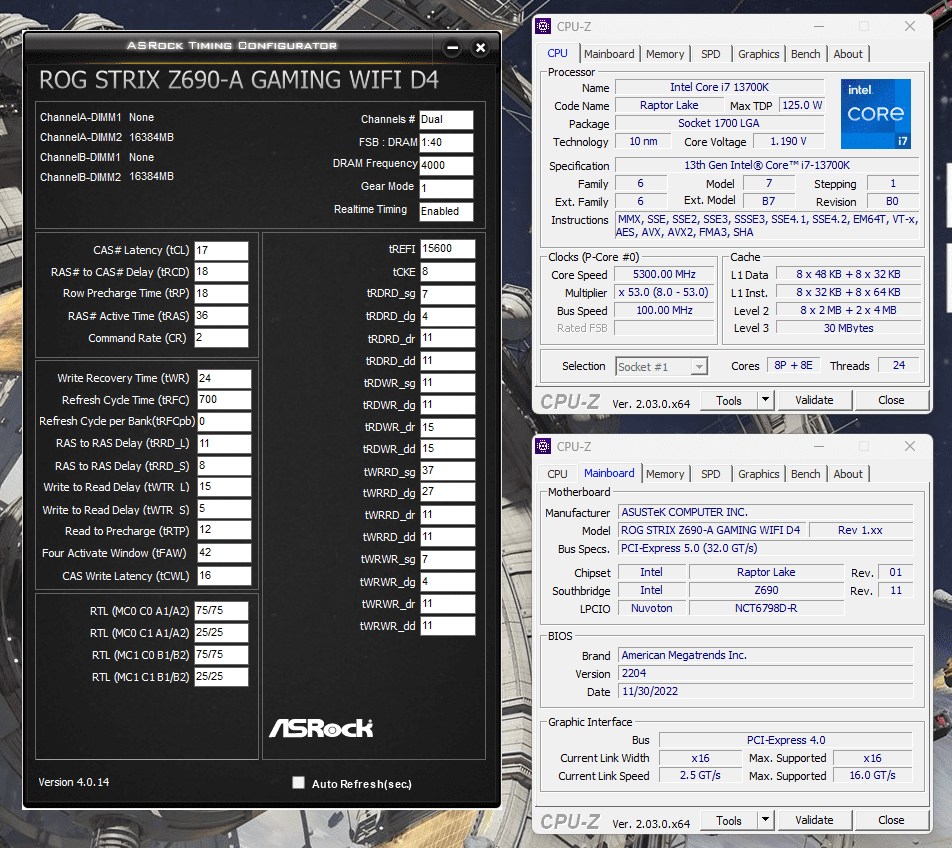Click the 'NCT6798D-R' LPCIO value

(766, 608)
